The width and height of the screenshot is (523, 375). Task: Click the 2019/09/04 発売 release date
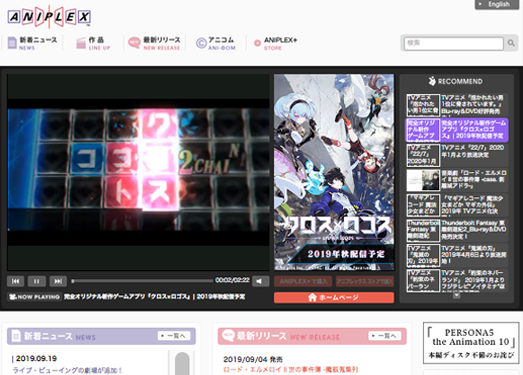tap(253, 359)
